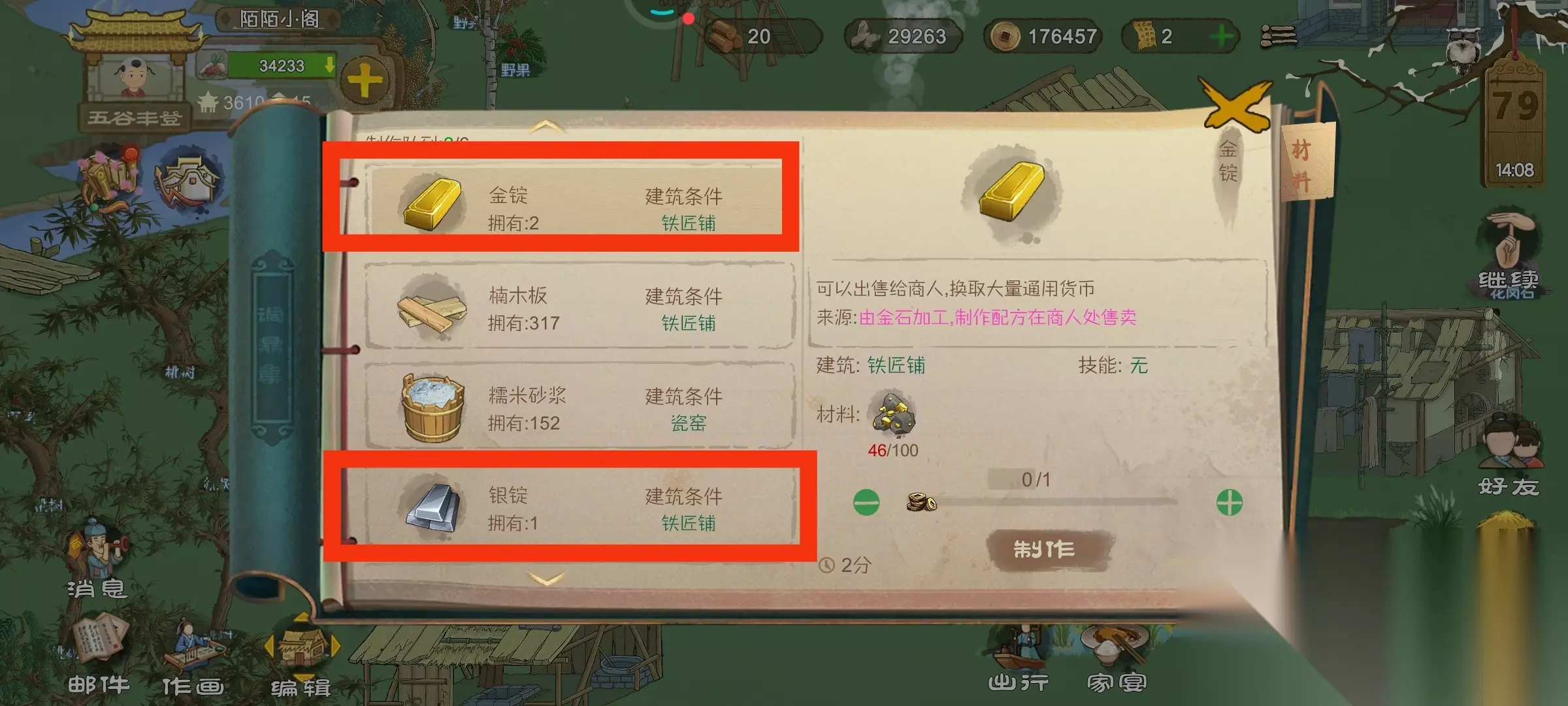
Task: Tap the 编辑 building edit icon
Action: point(301,654)
